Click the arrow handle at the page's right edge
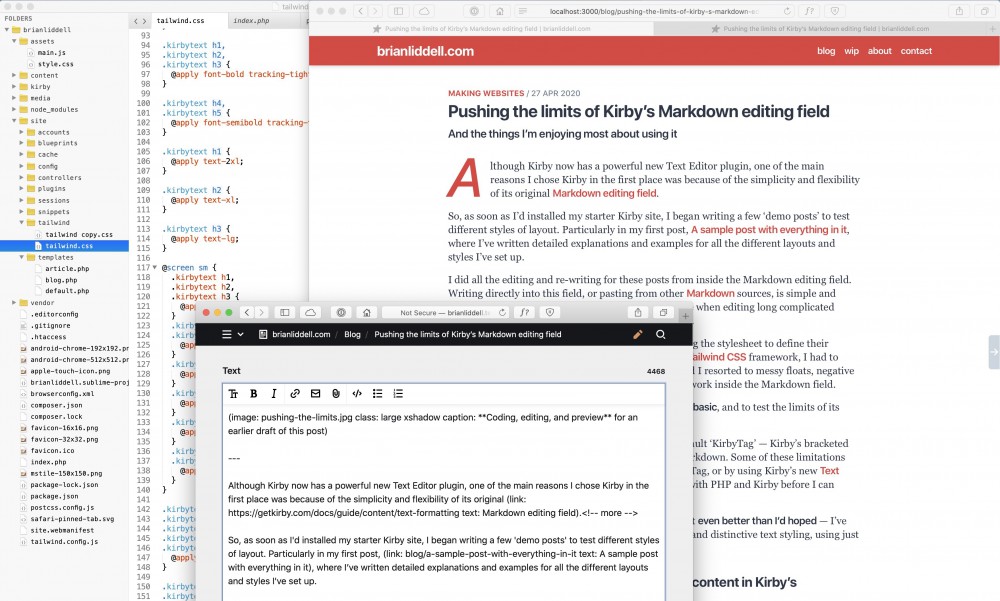This screenshot has height=601, width=1000. tap(994, 352)
